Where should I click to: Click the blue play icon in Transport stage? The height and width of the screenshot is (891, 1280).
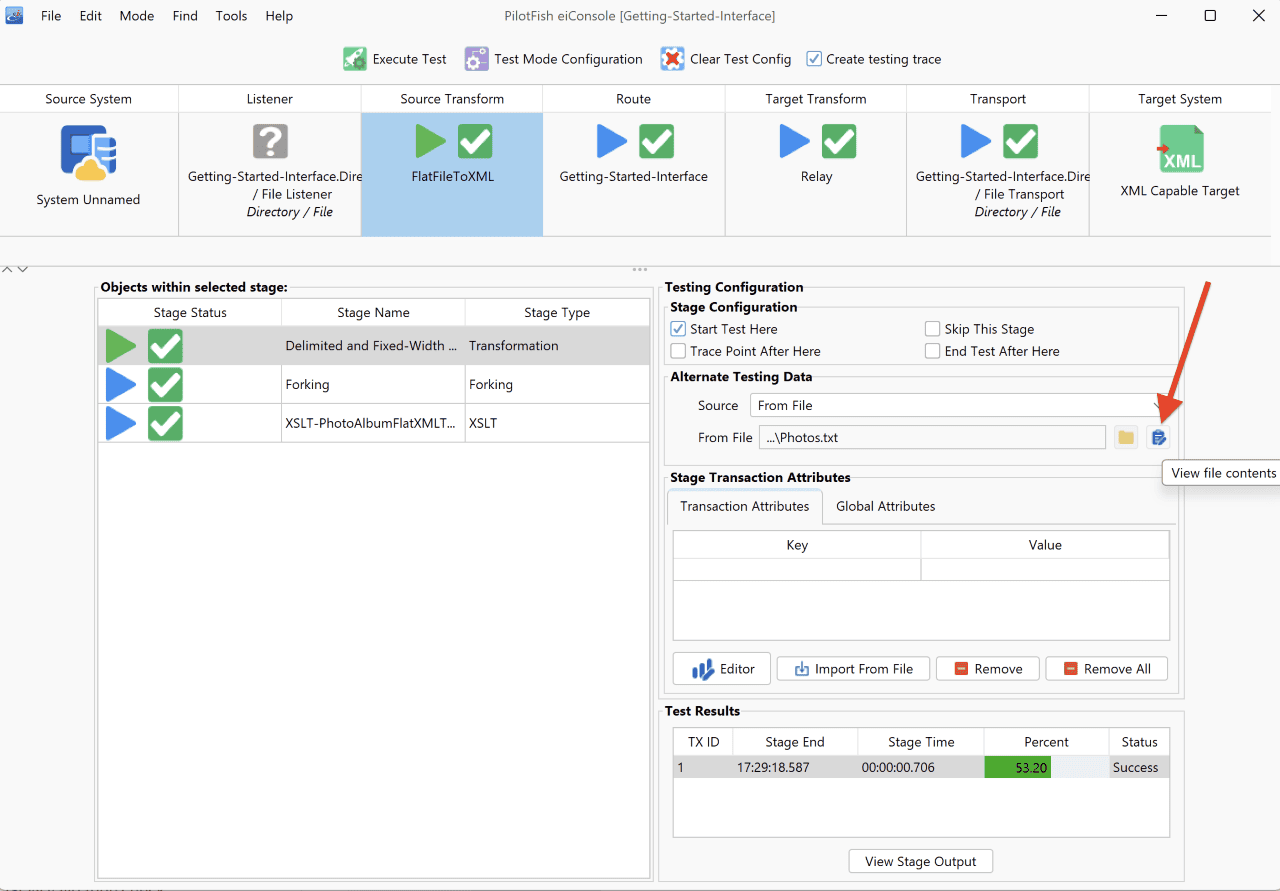pos(976,141)
